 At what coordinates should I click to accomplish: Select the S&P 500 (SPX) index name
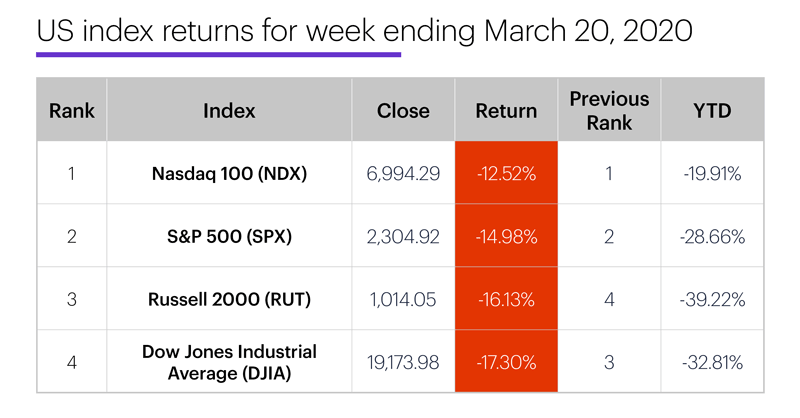point(229,236)
